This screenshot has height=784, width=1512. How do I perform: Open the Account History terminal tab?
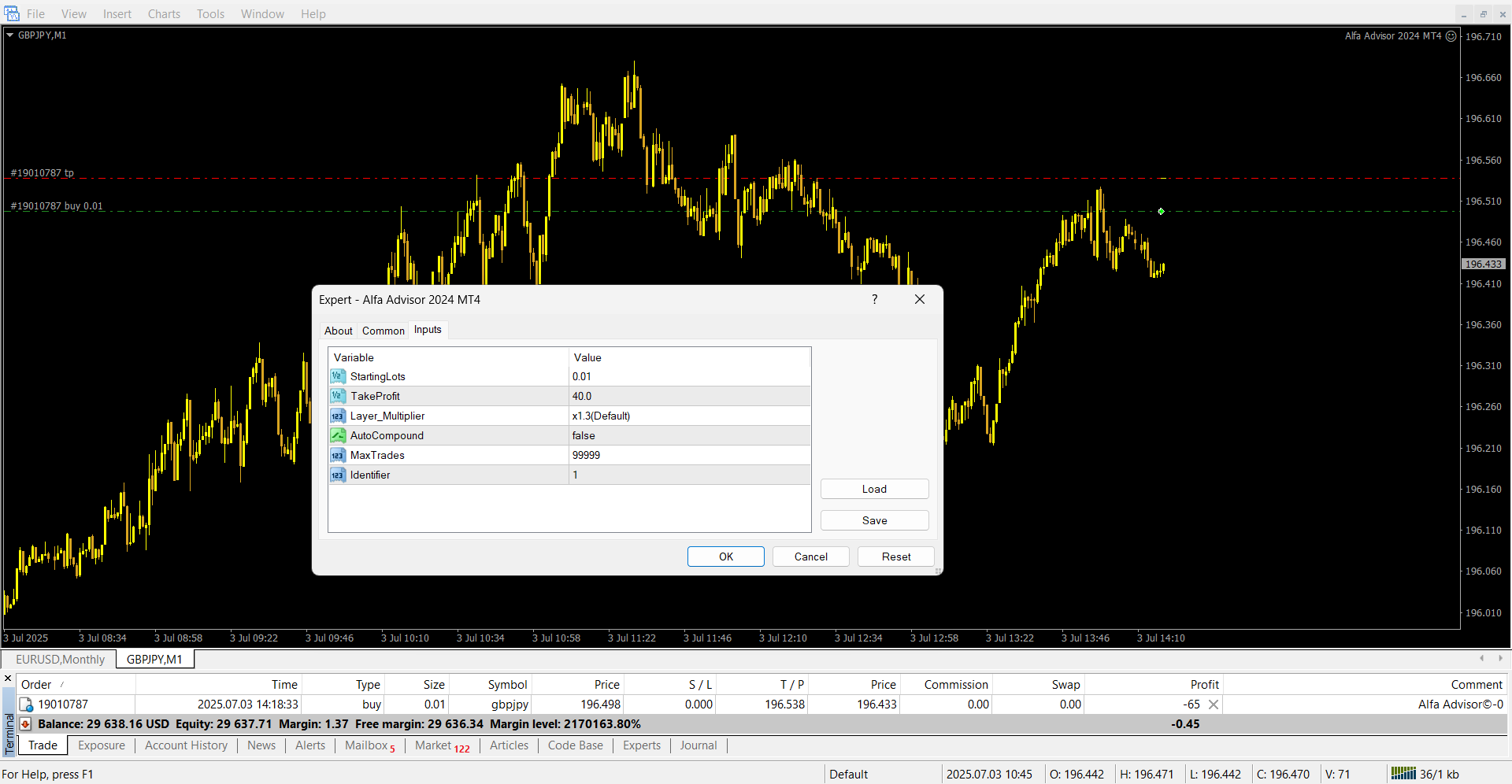click(x=186, y=745)
